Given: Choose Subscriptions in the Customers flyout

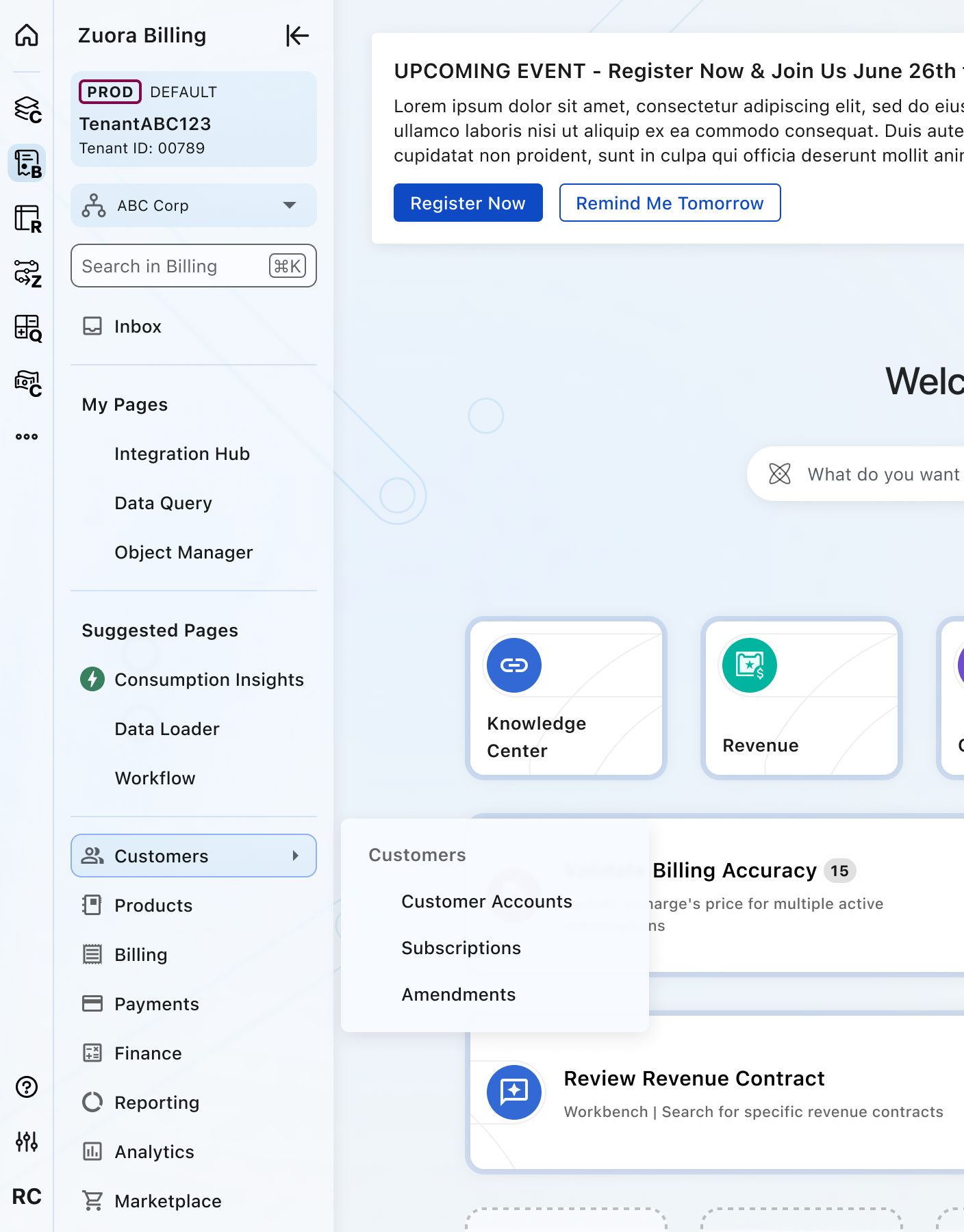Looking at the screenshot, I should 461,948.
